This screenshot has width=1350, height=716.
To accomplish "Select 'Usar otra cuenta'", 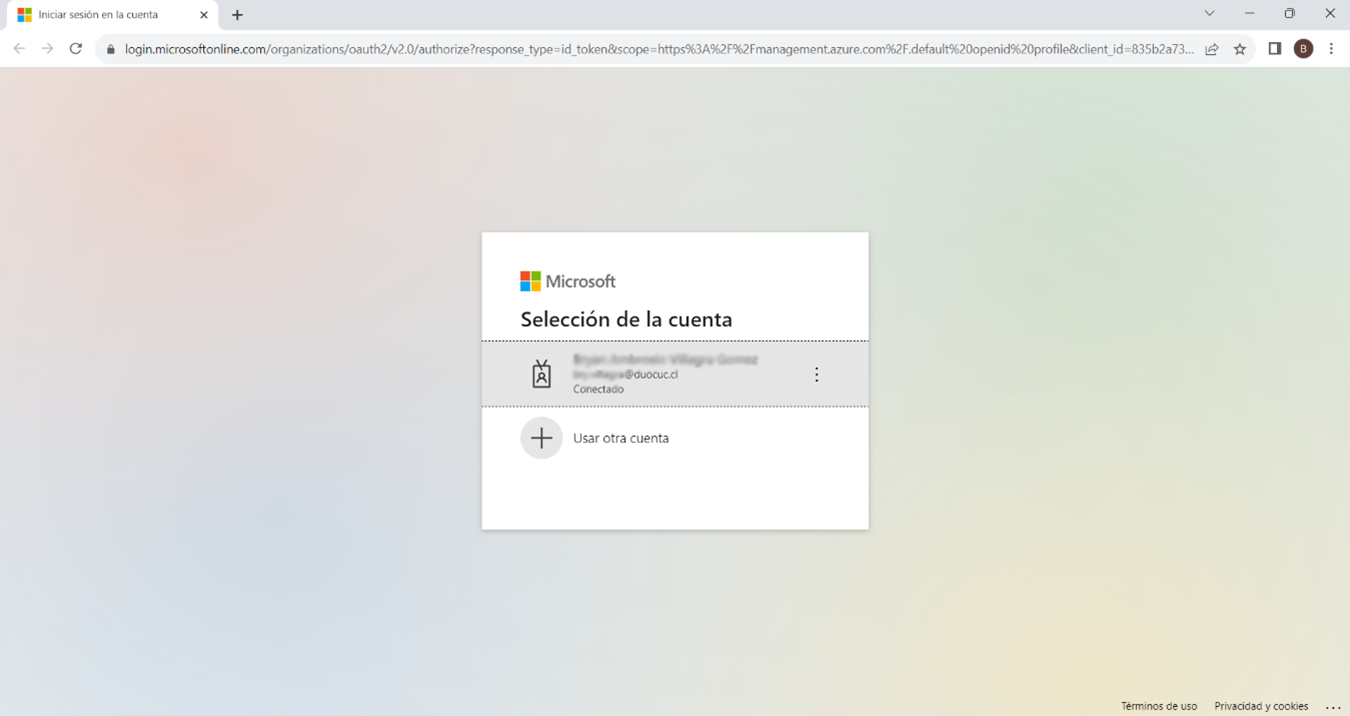I will (621, 438).
